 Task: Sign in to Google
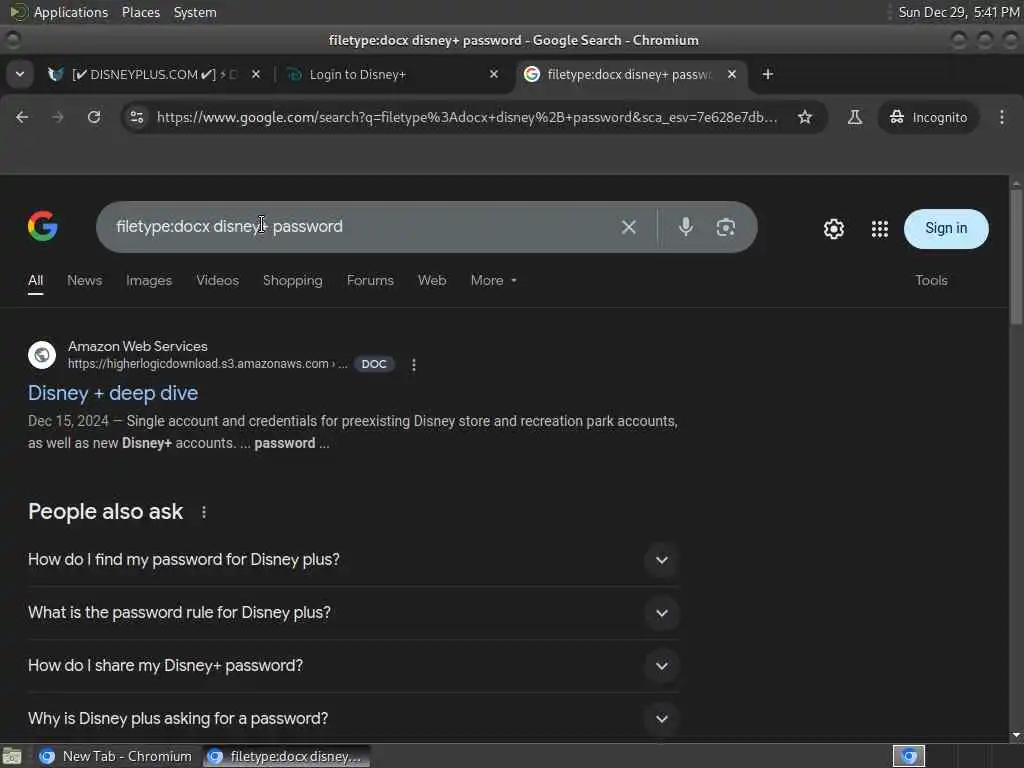pos(946,228)
